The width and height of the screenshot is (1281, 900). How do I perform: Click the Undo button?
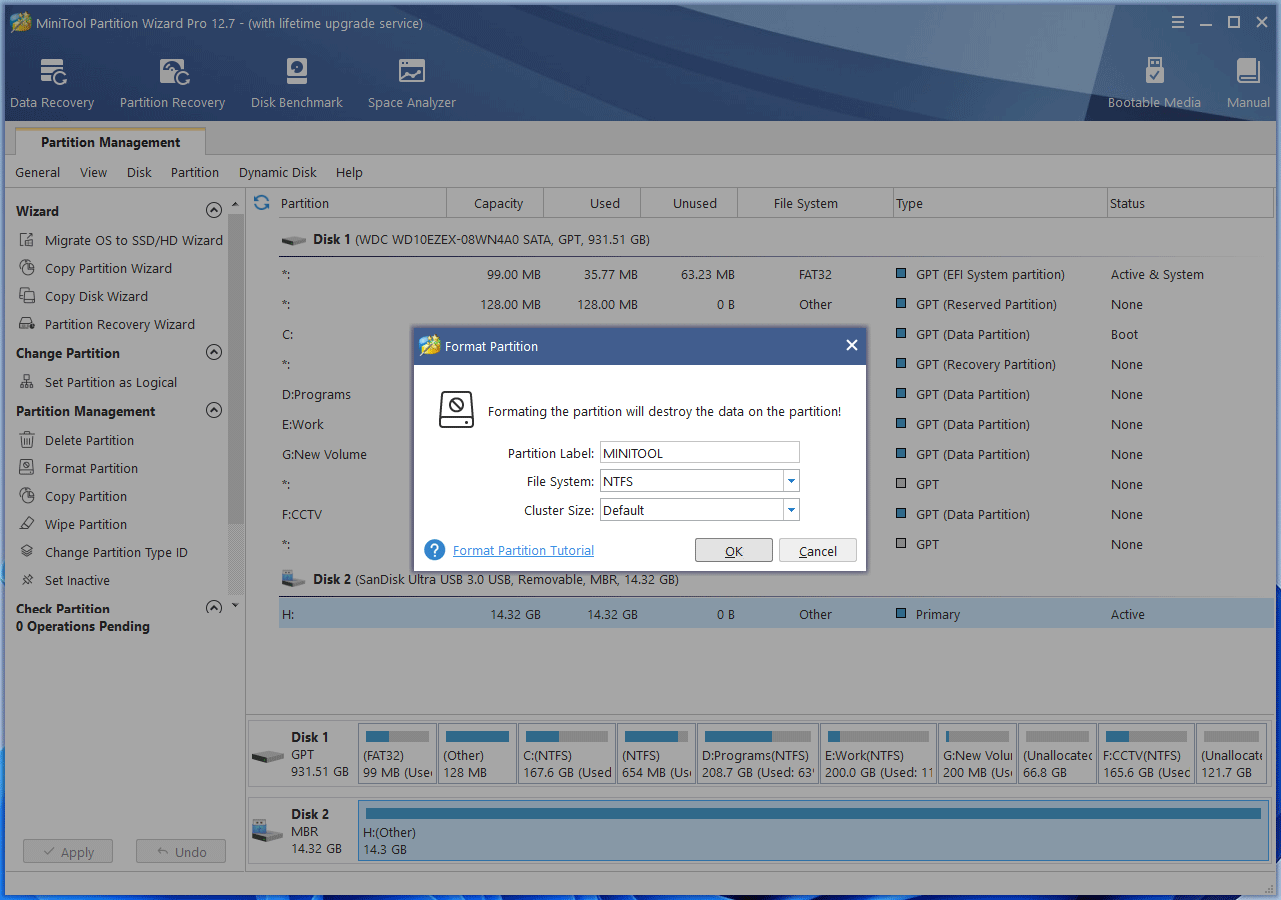(181, 852)
